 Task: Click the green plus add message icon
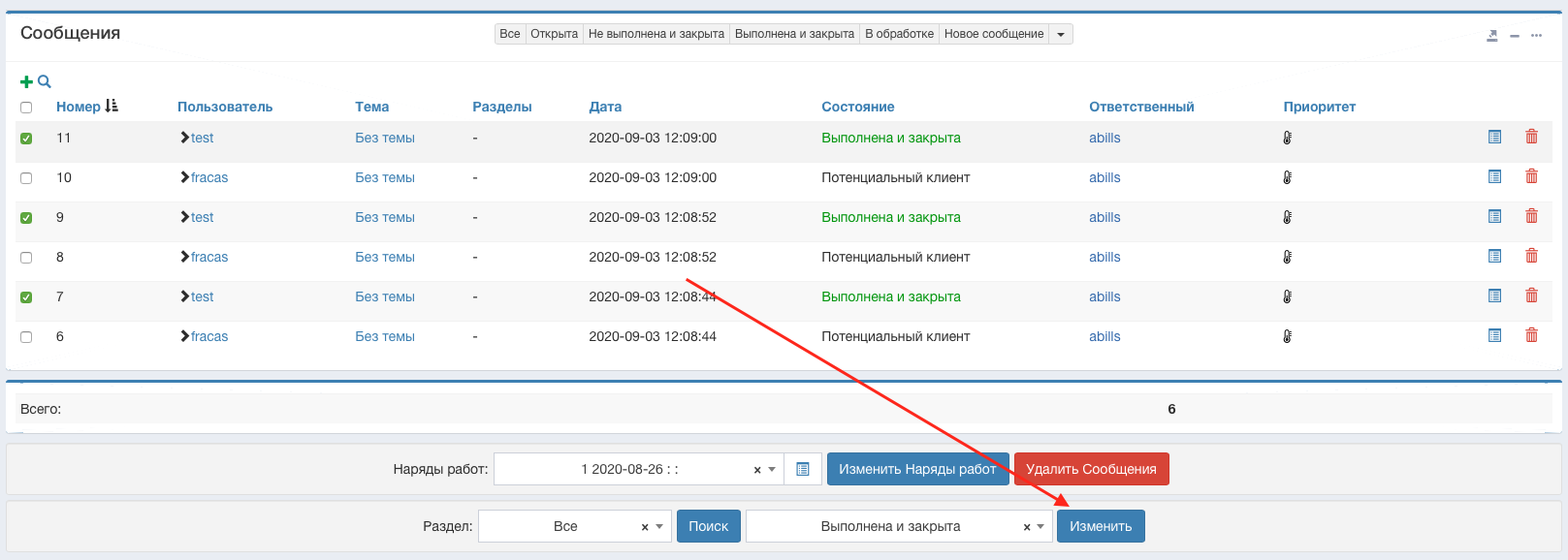[26, 82]
